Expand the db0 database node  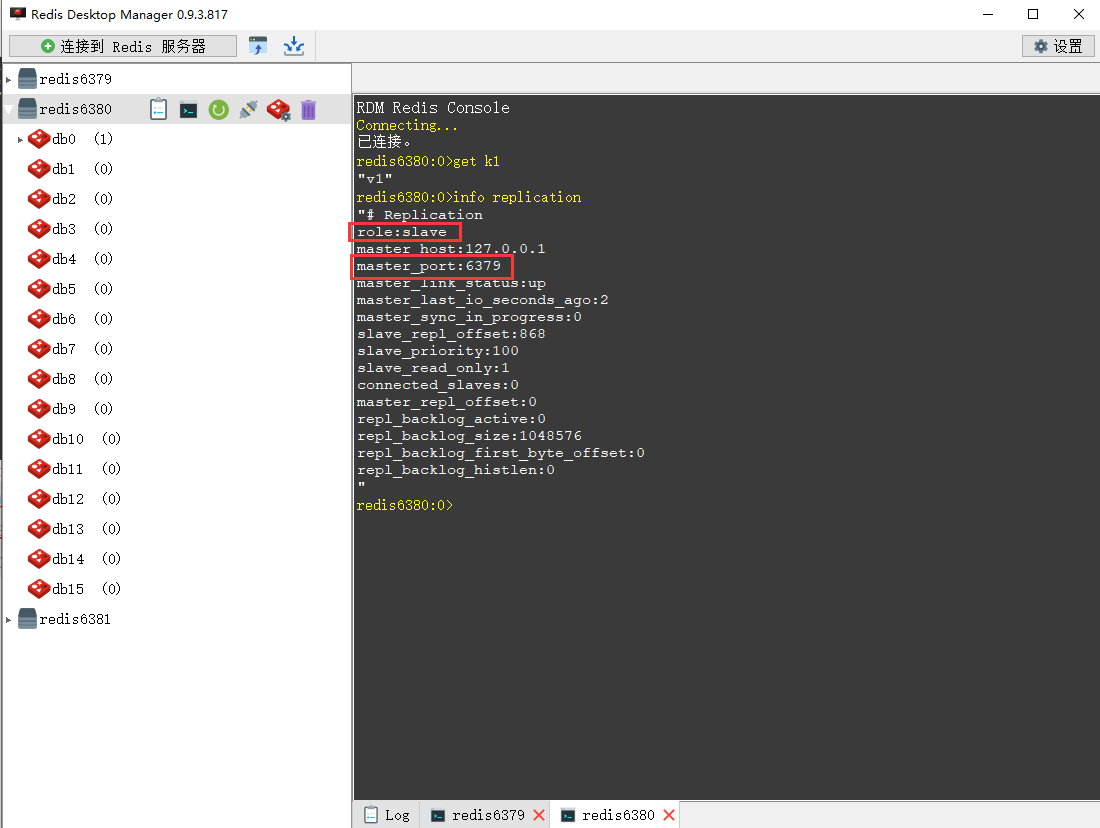pyautogui.click(x=20, y=140)
